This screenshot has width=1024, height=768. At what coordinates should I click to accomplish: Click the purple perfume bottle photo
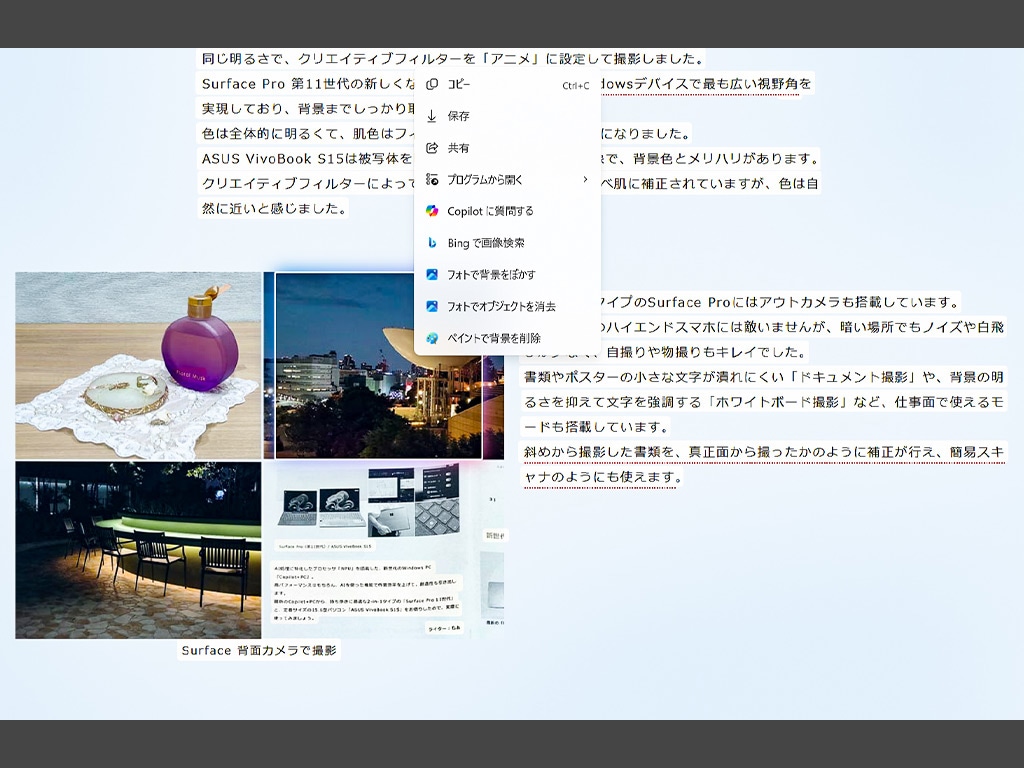pyautogui.click(x=138, y=366)
